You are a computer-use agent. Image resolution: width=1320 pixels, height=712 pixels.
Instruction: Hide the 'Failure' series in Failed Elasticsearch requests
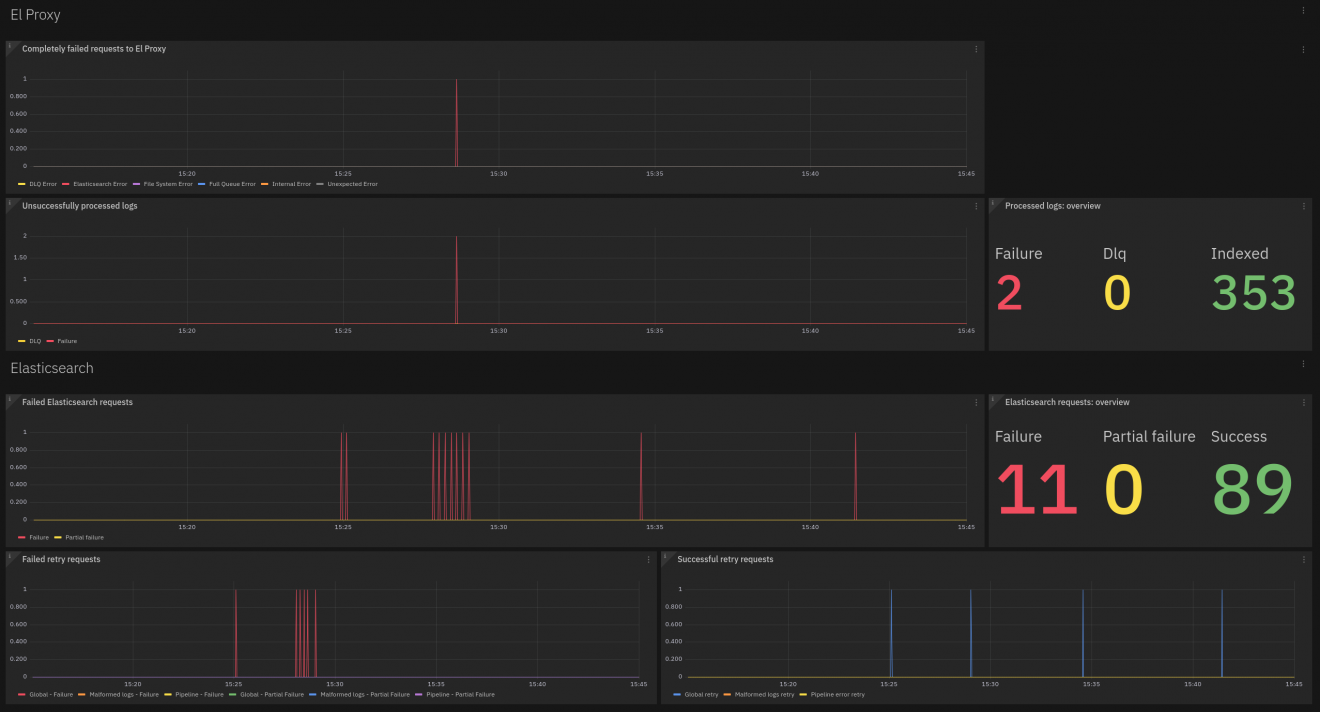click(40, 537)
